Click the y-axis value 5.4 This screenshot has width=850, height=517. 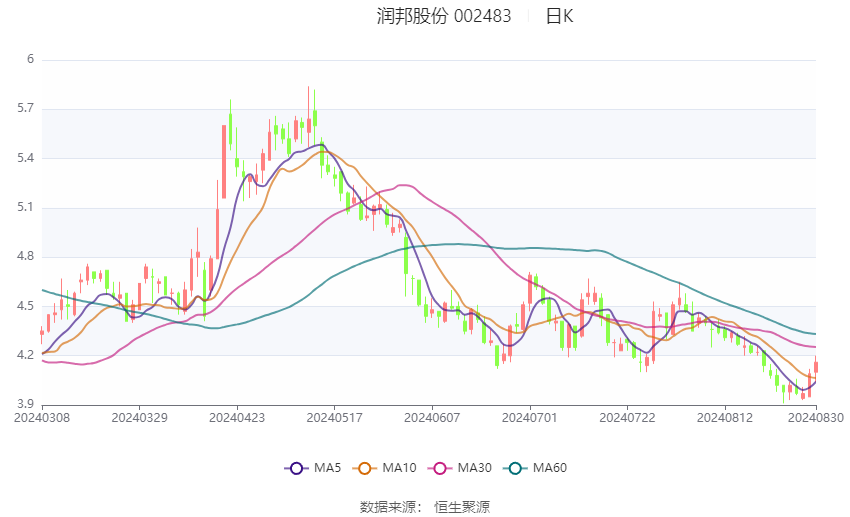(x=25, y=158)
